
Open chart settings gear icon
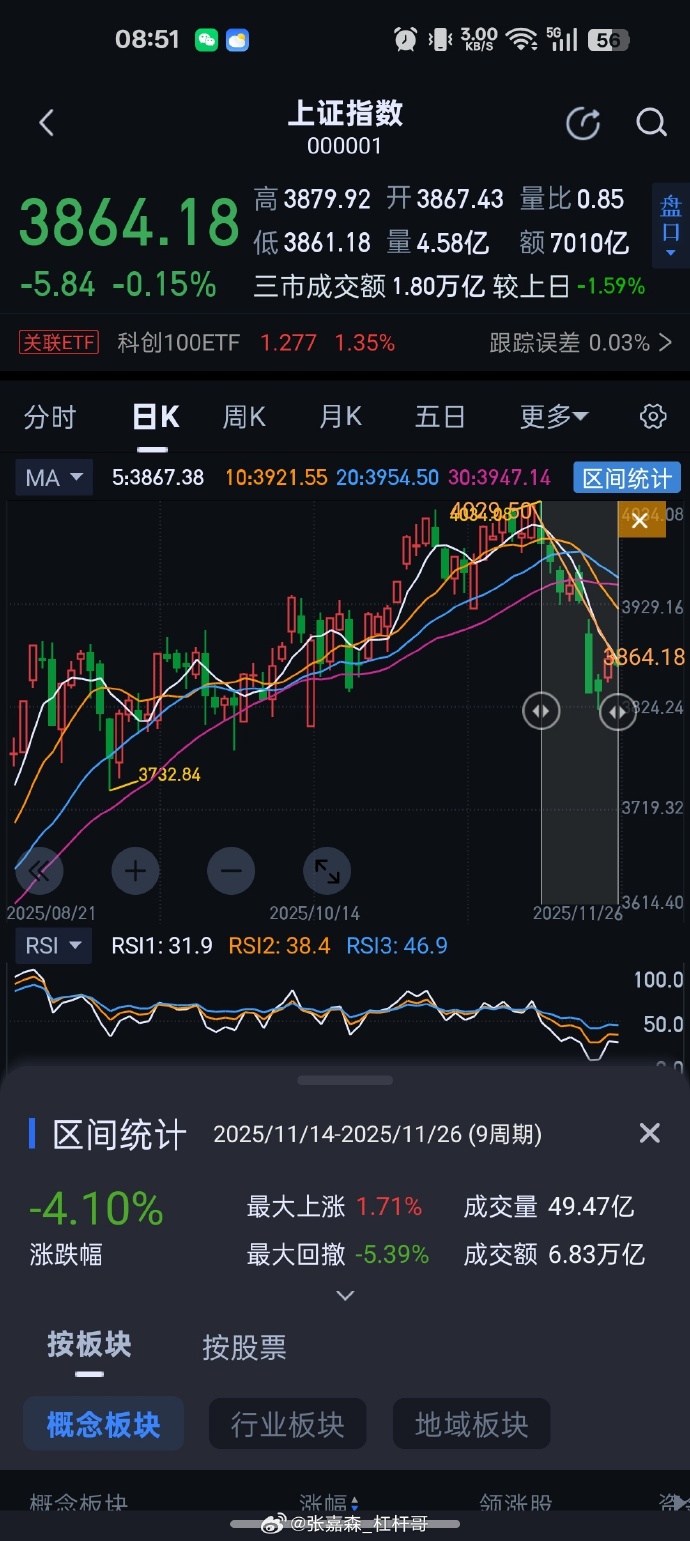click(x=653, y=417)
